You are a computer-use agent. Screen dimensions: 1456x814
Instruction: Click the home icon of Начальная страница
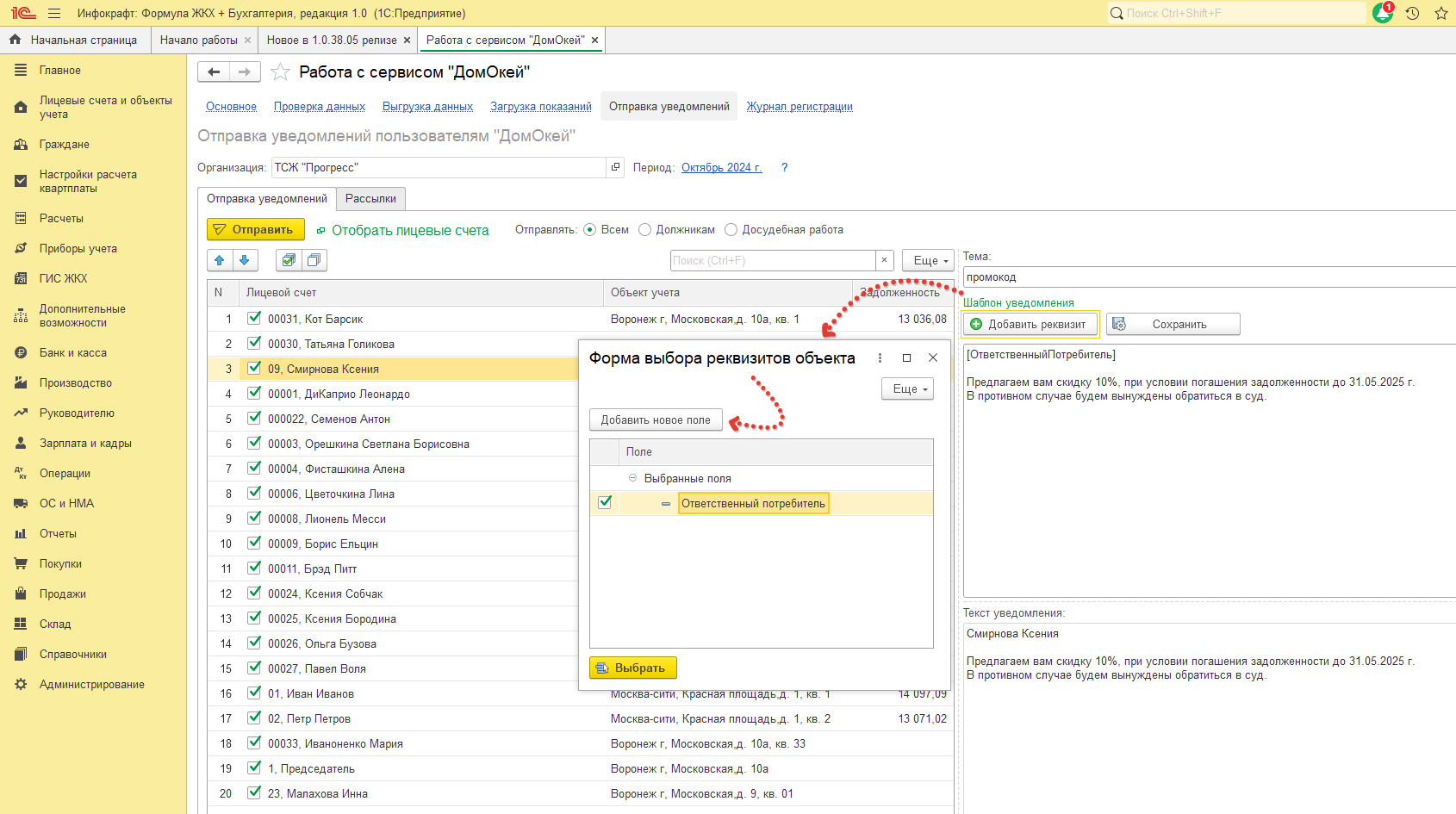(x=15, y=40)
